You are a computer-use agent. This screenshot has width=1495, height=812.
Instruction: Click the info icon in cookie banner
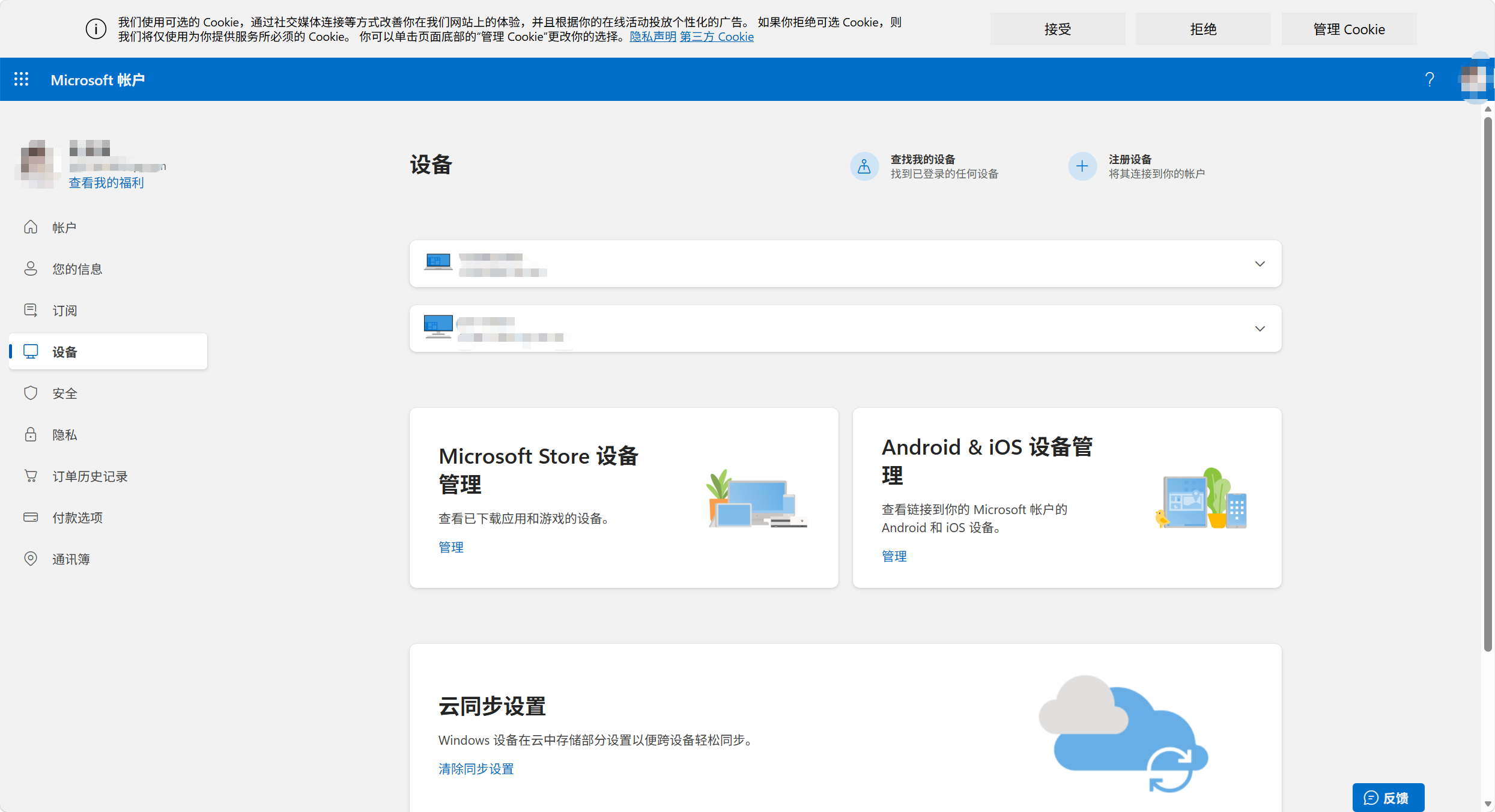96,29
